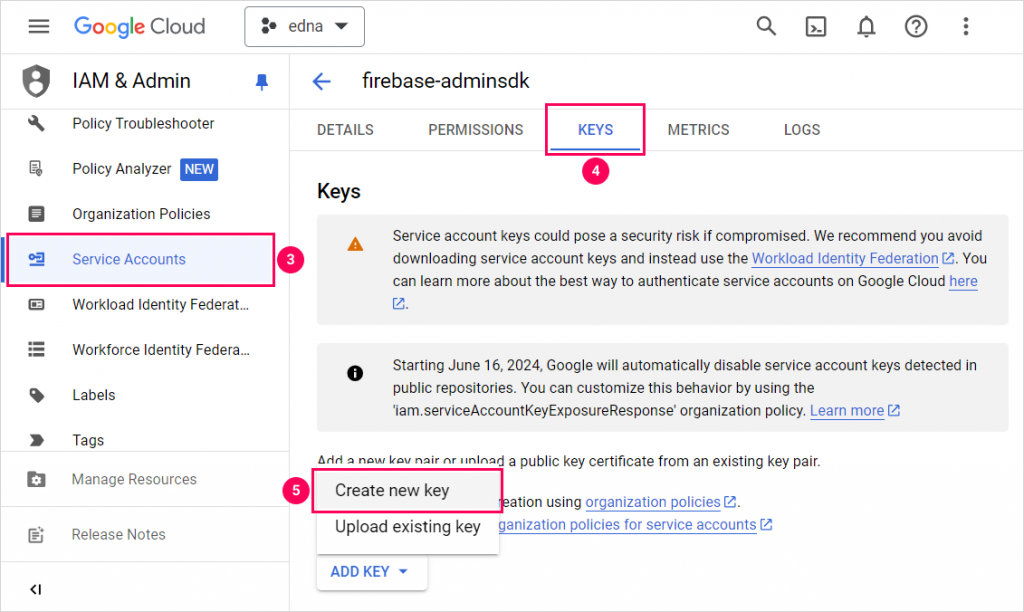Image resolution: width=1024 pixels, height=612 pixels.
Task: Click the Manage Resources folder gear icon
Action: click(x=36, y=479)
